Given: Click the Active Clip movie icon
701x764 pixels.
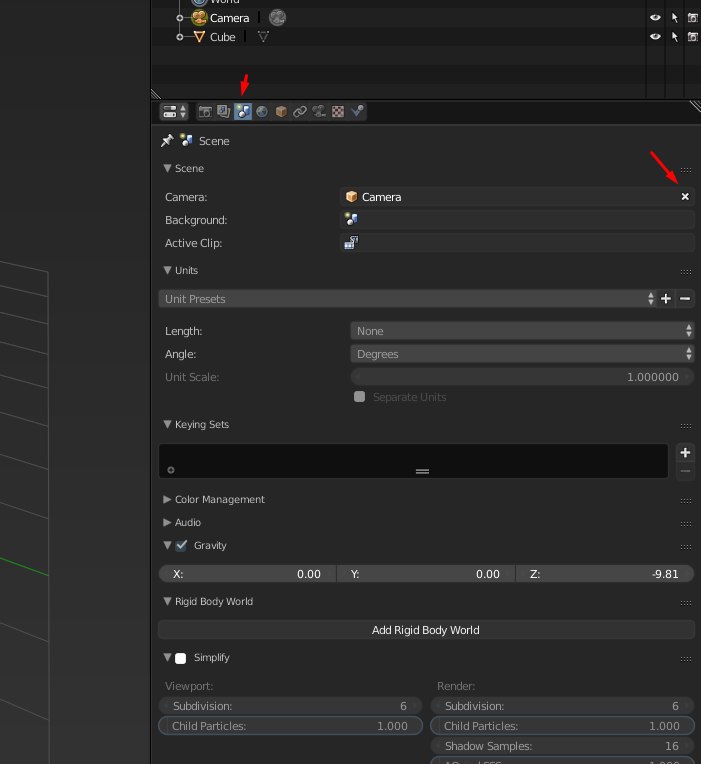Looking at the screenshot, I should tap(351, 242).
